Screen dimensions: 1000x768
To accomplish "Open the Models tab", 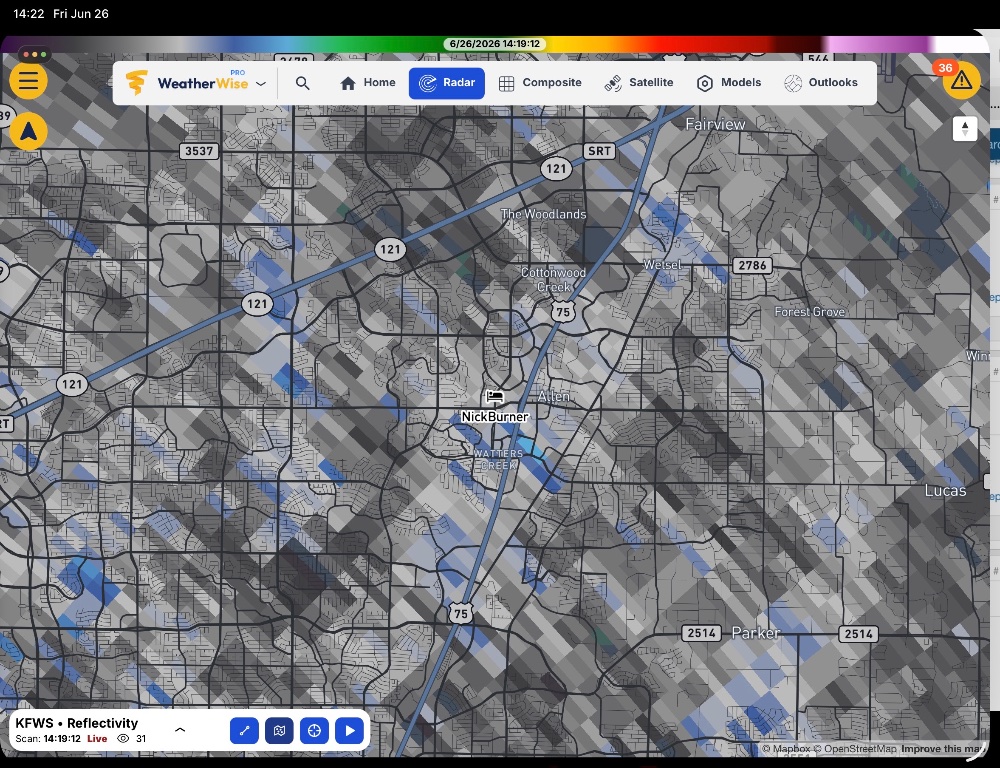I will click(729, 83).
